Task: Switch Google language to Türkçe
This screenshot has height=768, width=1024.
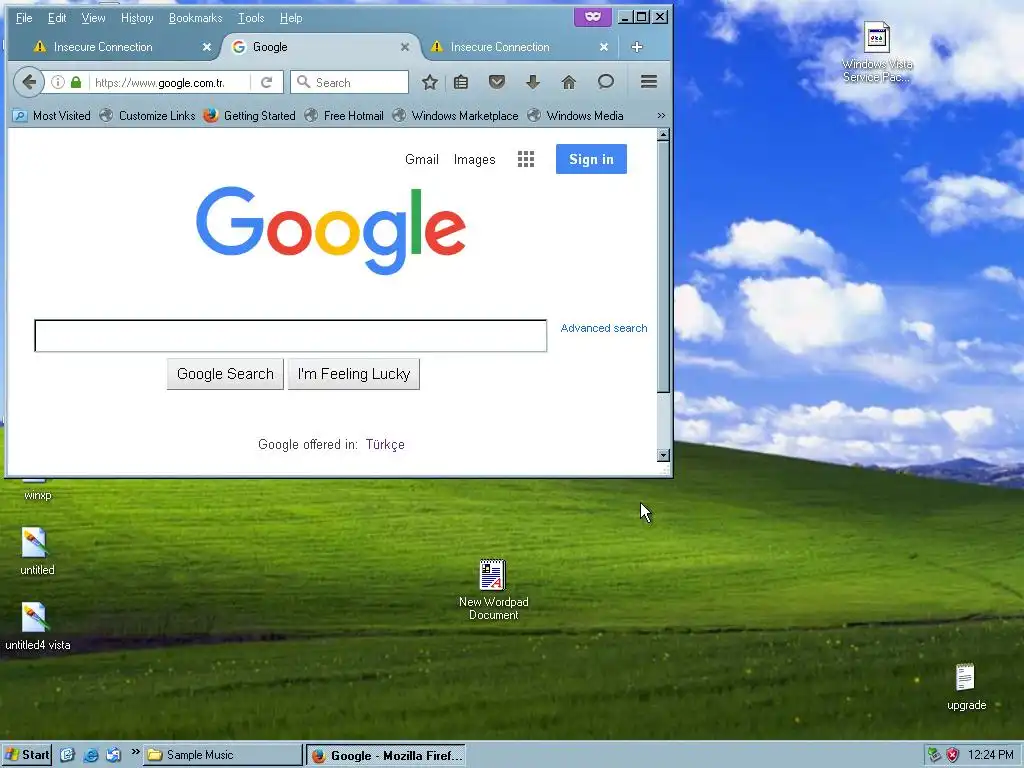Action: pos(385,444)
